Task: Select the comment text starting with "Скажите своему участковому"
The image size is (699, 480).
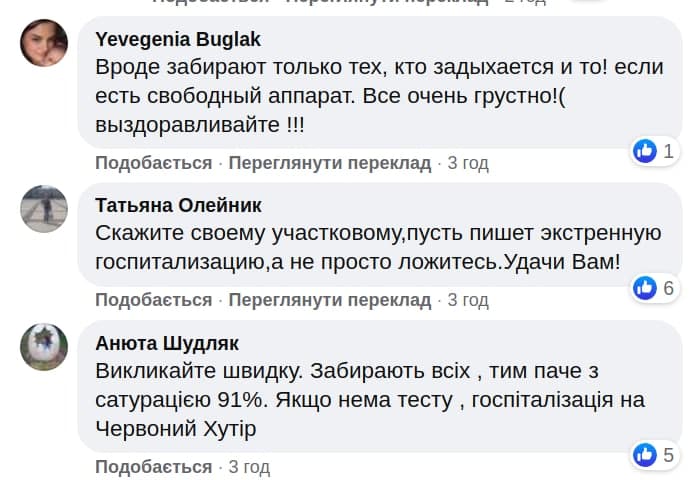Action: pos(378,249)
